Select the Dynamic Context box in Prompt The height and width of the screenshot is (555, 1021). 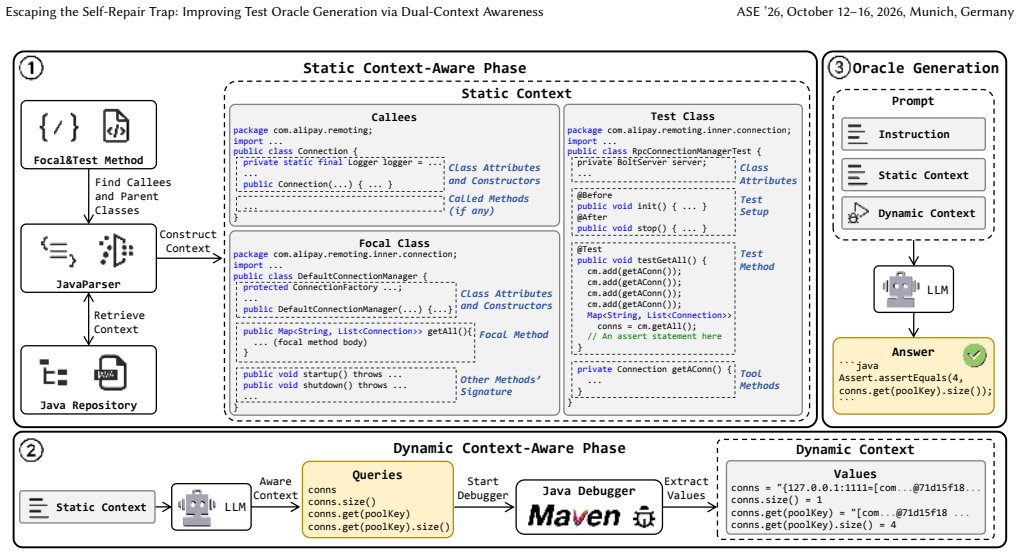pyautogui.click(x=913, y=213)
